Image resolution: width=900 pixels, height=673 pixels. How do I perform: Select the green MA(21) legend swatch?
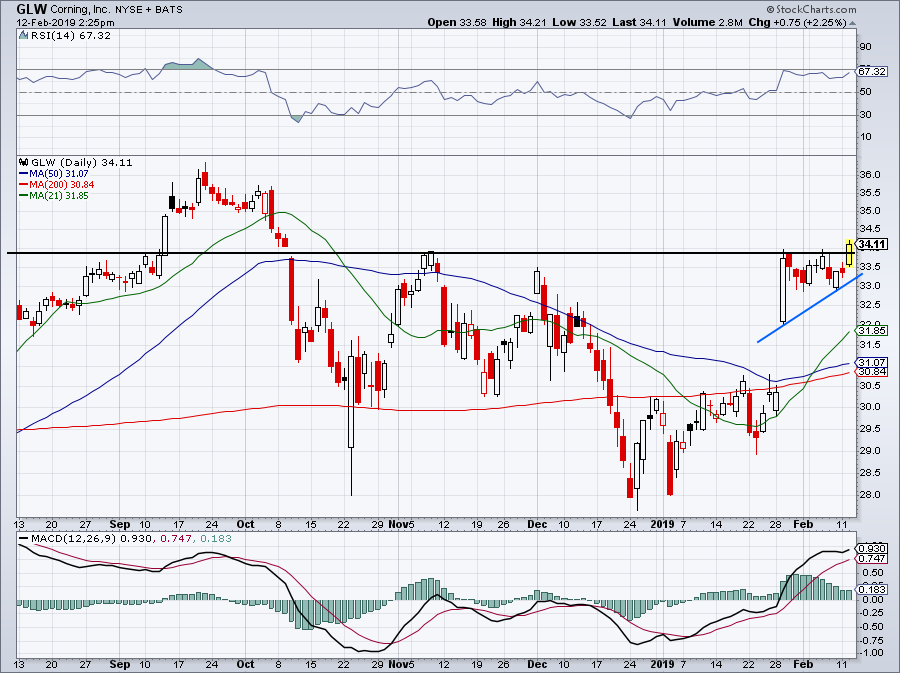pos(24,196)
